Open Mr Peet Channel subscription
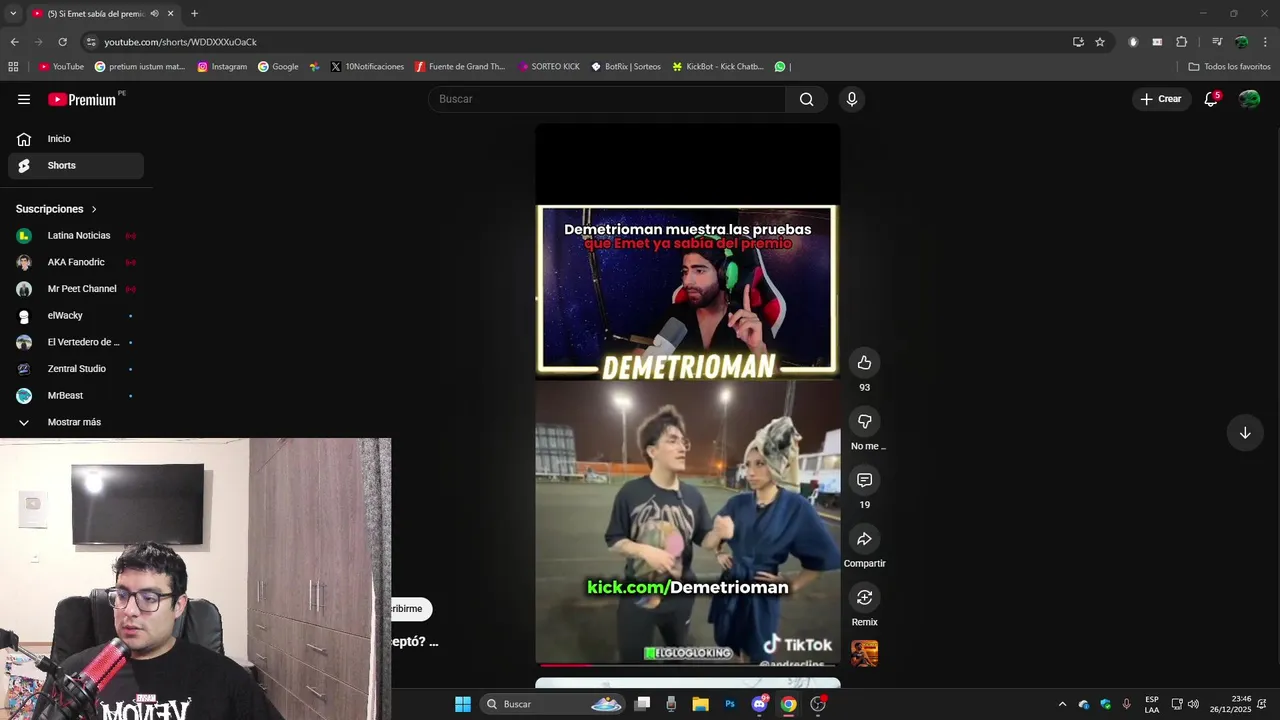Image resolution: width=1280 pixels, height=720 pixels. point(76,289)
